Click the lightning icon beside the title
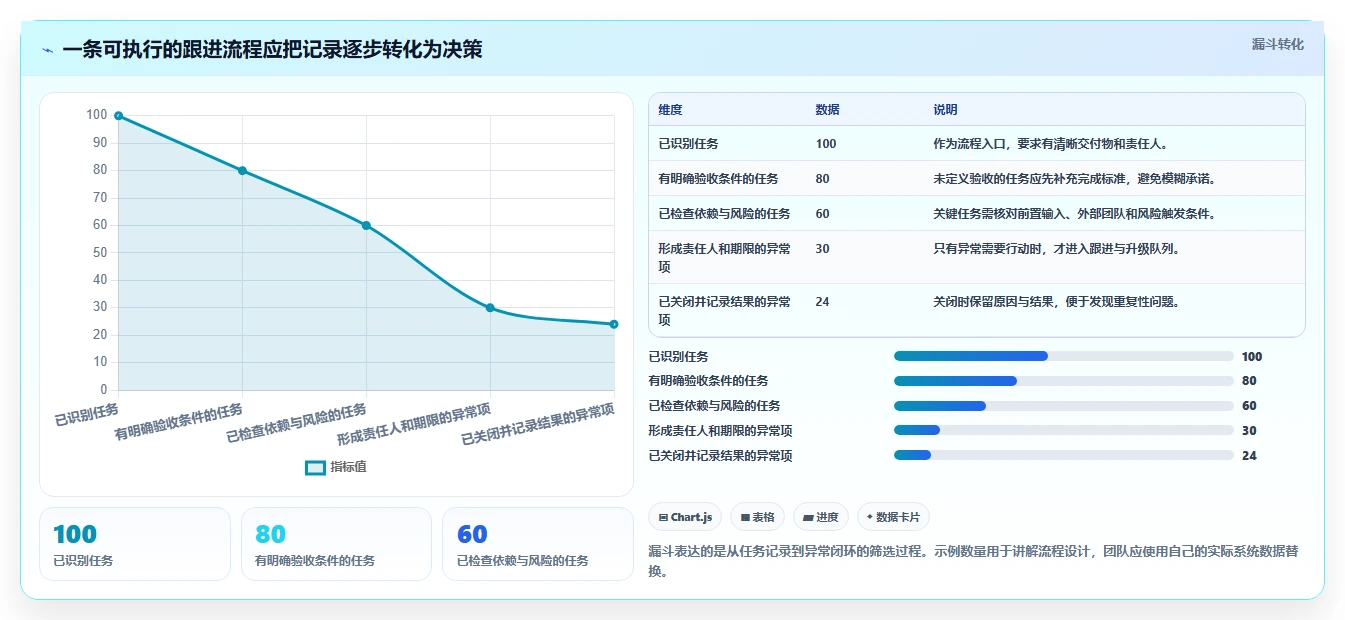Viewport: 1345px width, 620px height. (x=48, y=50)
